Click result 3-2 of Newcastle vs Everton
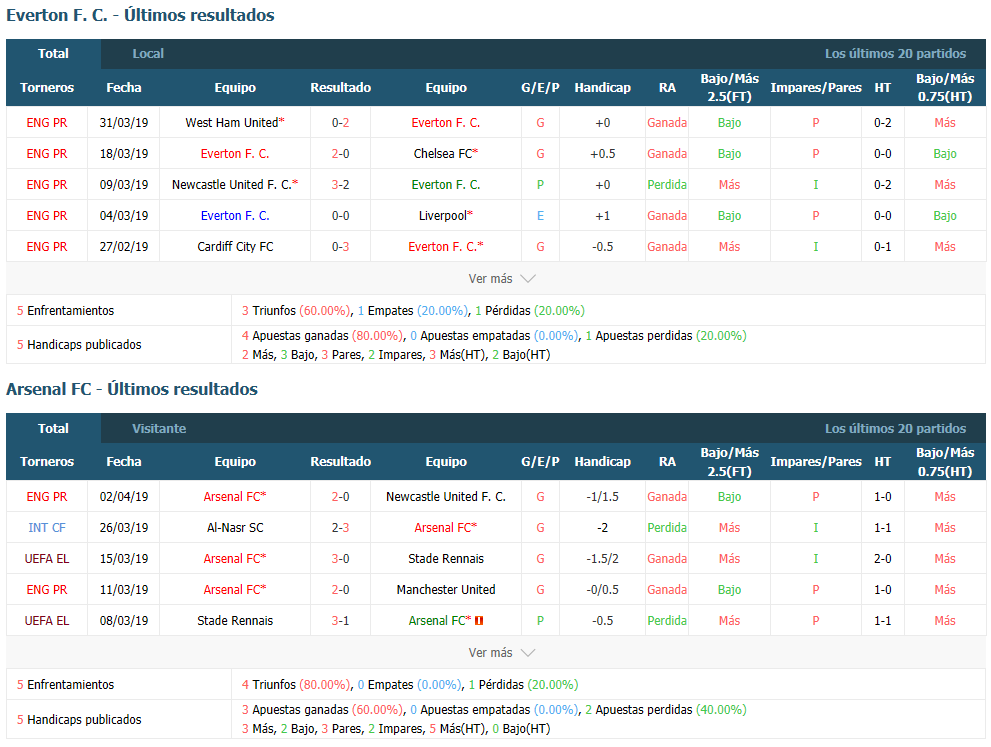The height and width of the screenshot is (747, 991). point(341,185)
